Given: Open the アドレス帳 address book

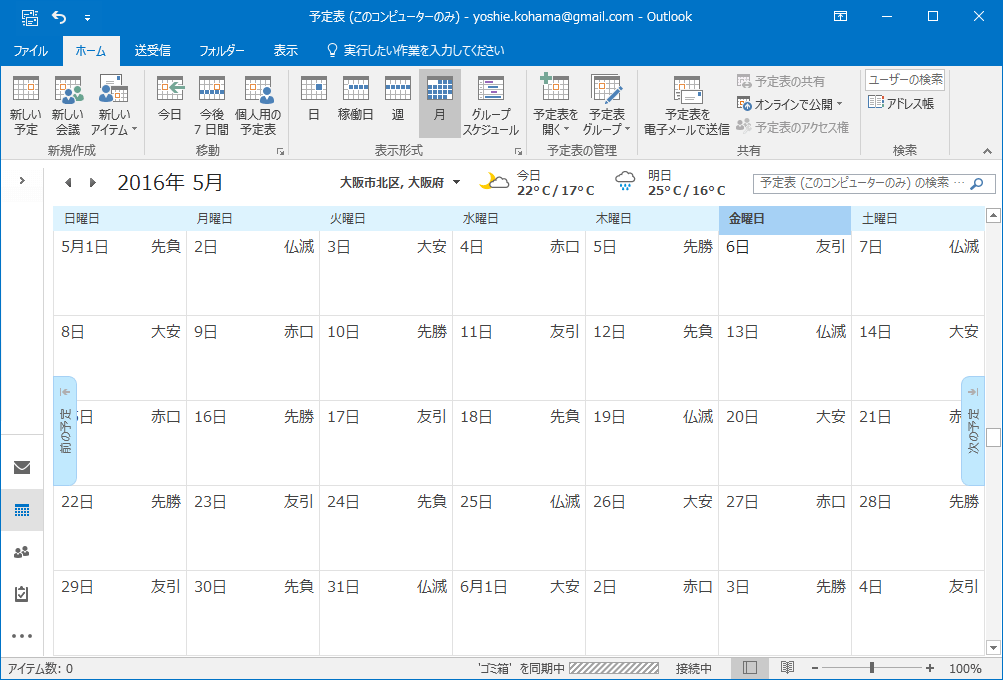Looking at the screenshot, I should [901, 103].
